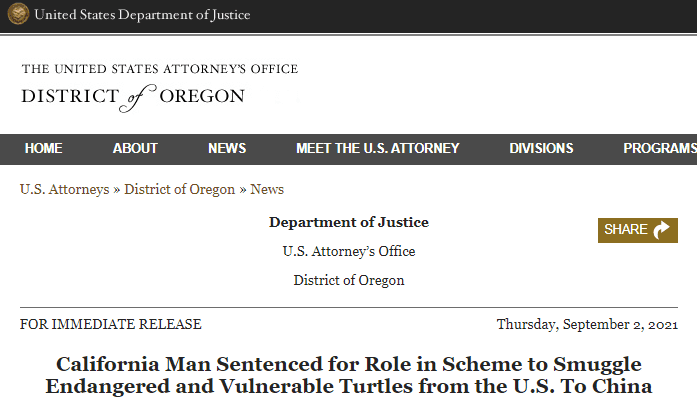Open the ABOUT menu
The image size is (697, 414).
pyautogui.click(x=135, y=149)
